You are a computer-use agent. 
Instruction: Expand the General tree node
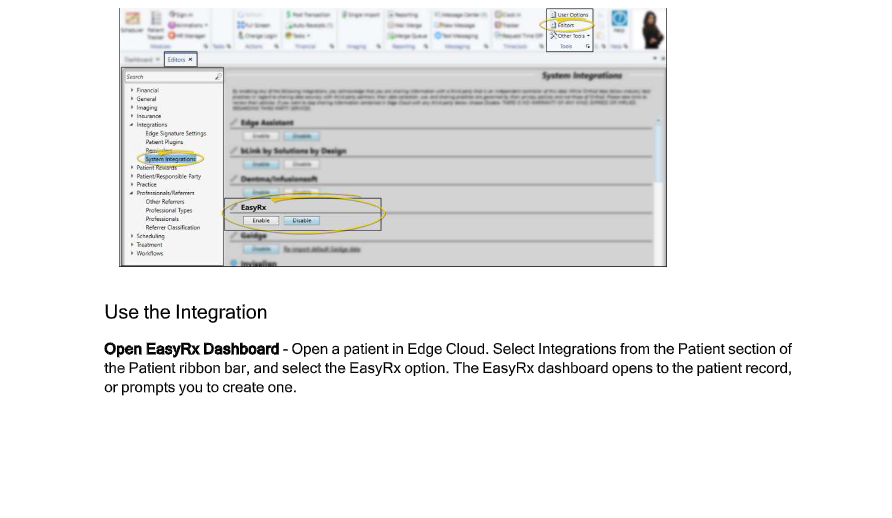point(132,98)
